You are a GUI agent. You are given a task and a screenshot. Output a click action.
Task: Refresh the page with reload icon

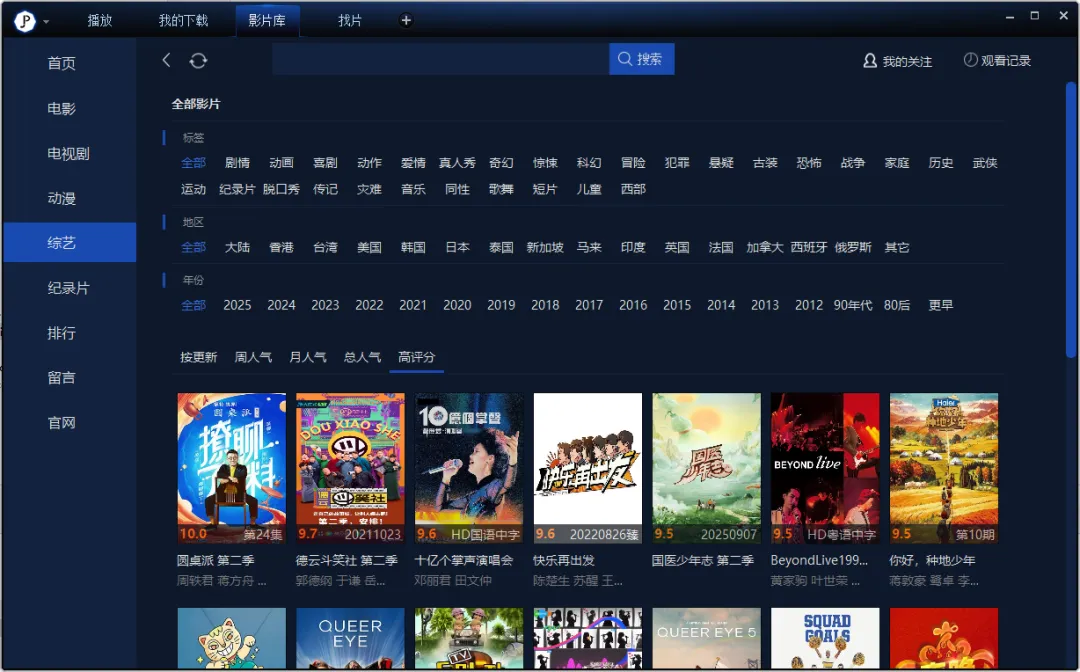[x=198, y=61]
